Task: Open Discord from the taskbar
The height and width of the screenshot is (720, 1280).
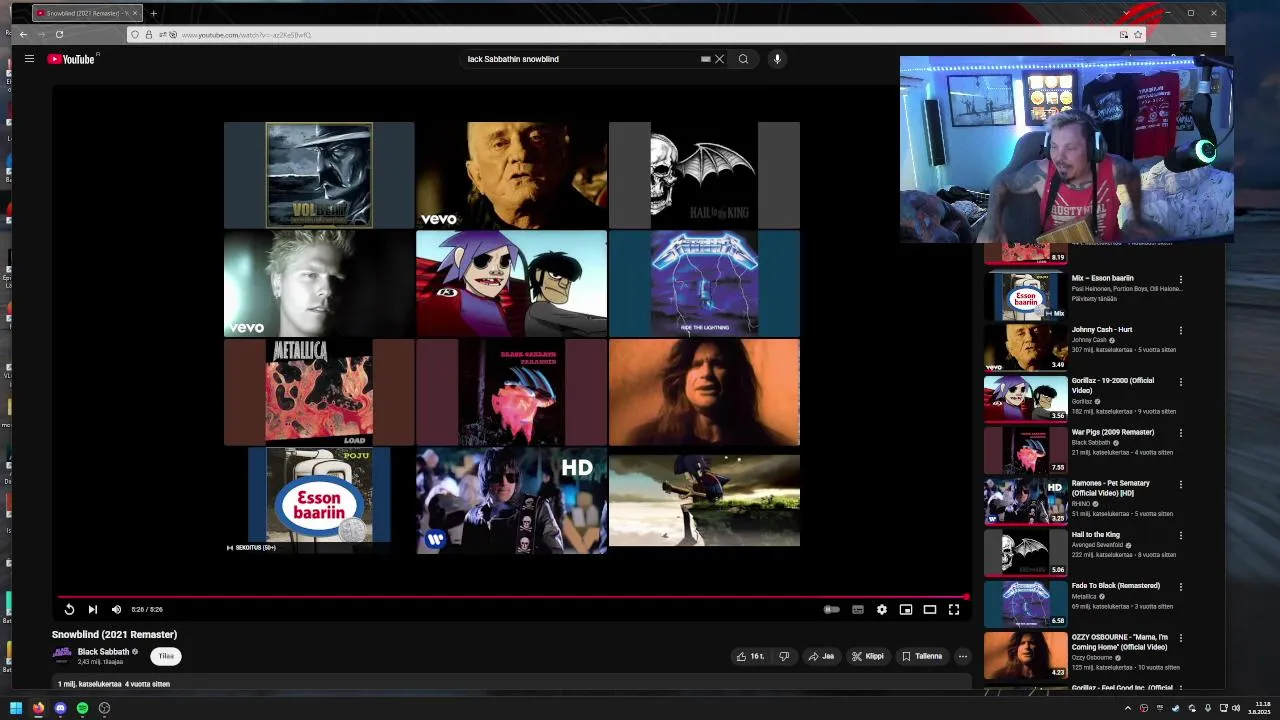Action: click(60, 708)
